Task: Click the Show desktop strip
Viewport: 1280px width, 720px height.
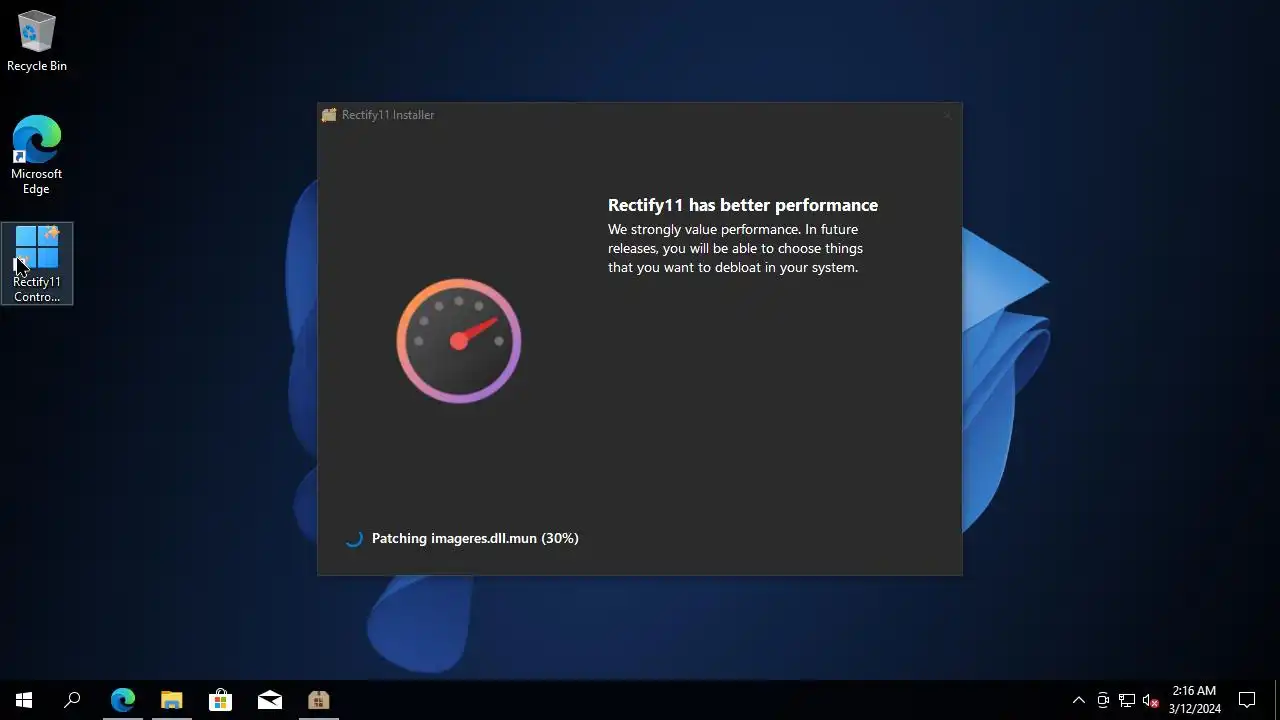Action: (x=1277, y=700)
